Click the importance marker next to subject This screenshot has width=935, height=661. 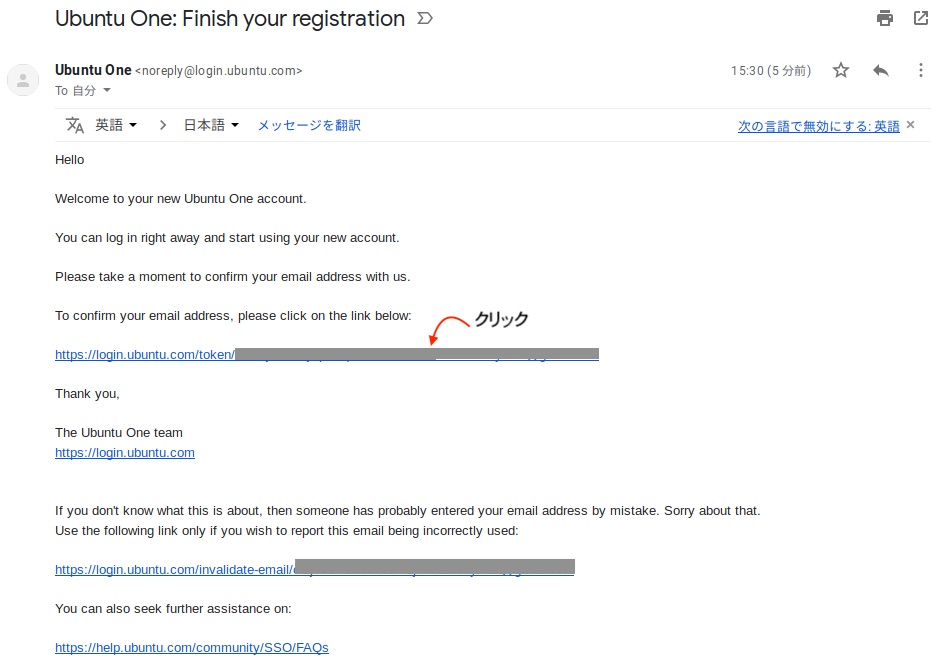point(425,18)
